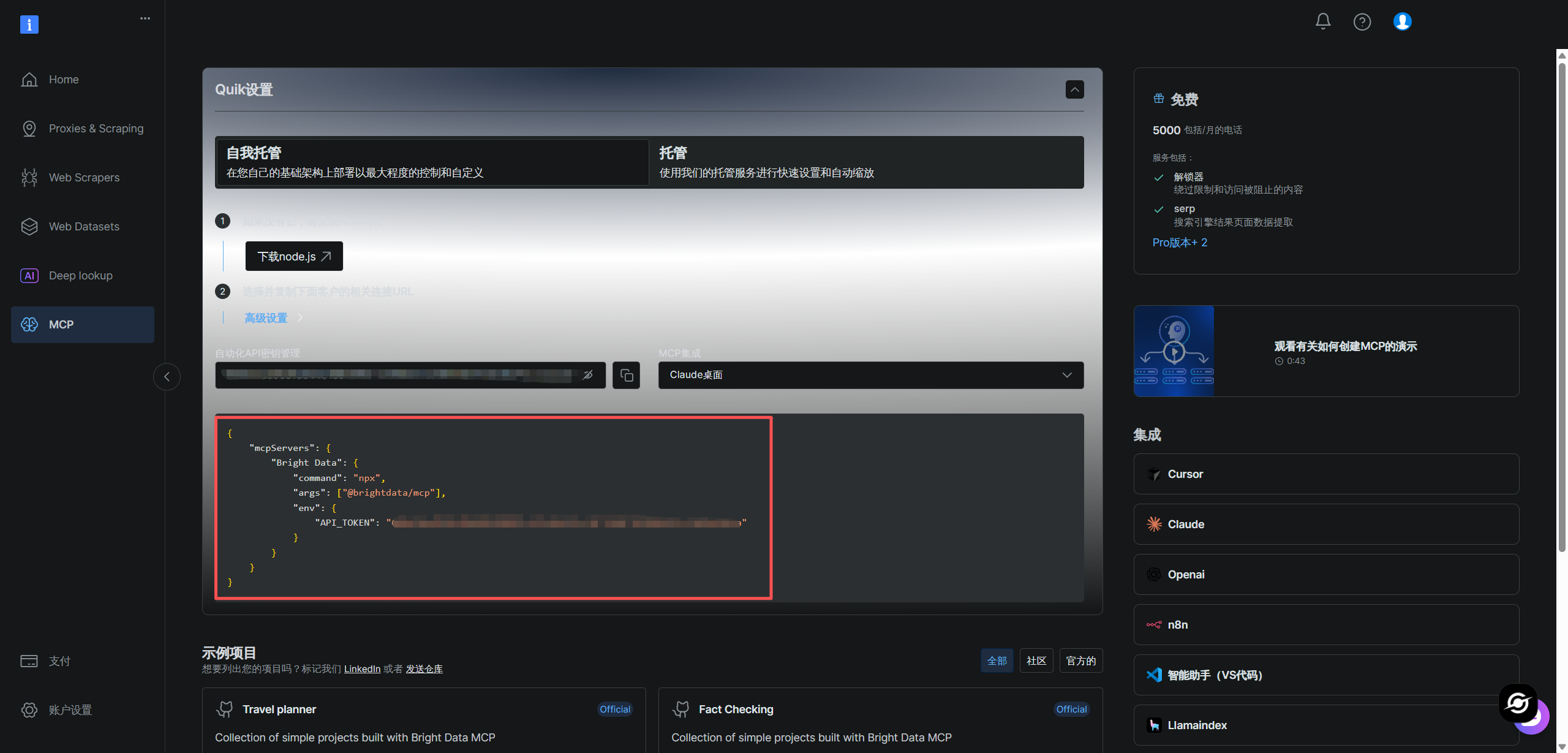Expand 高级设置 advanced settings

pos(274,318)
